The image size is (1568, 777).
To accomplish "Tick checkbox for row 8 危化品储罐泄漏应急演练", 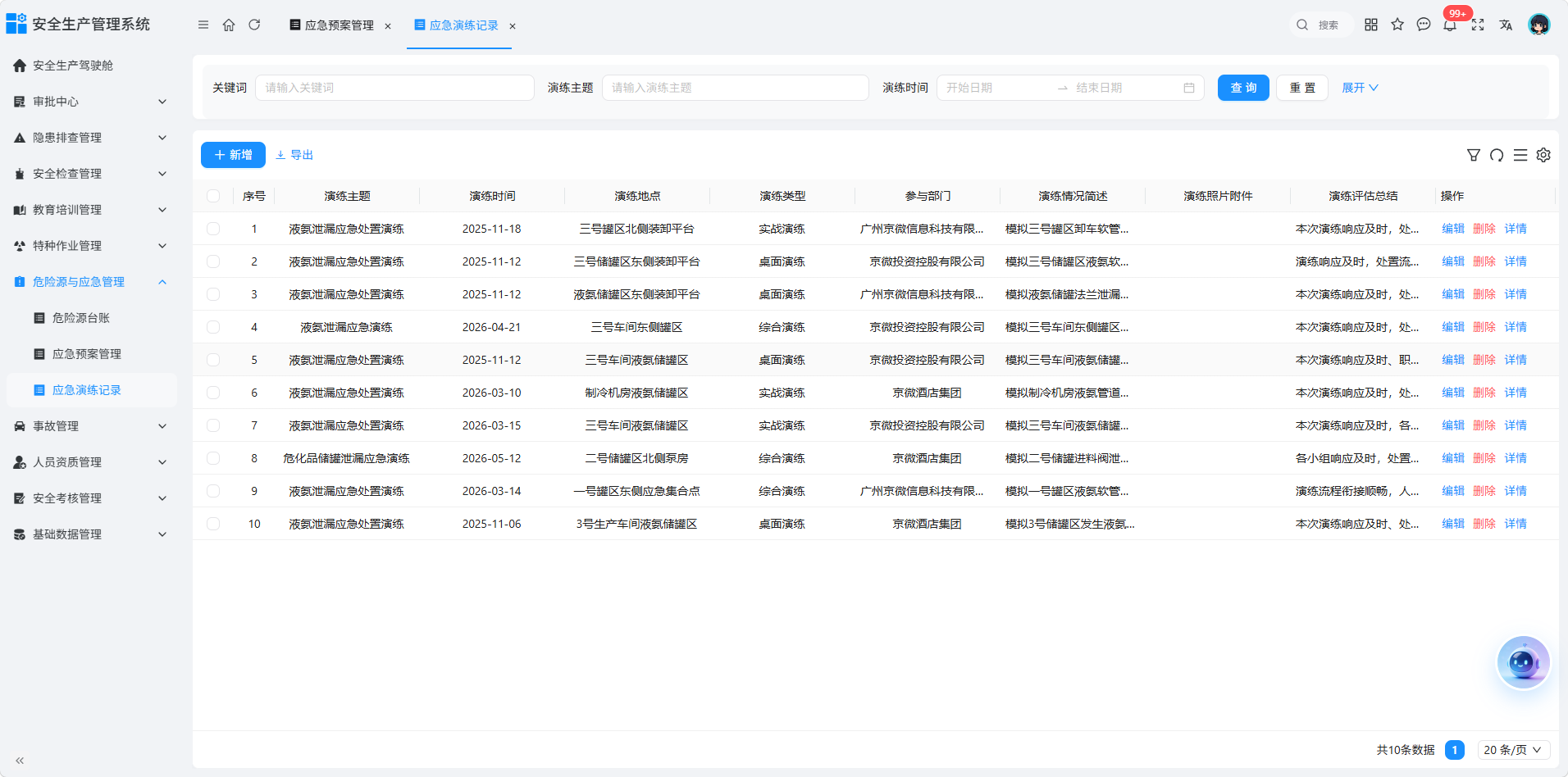I will (x=213, y=458).
